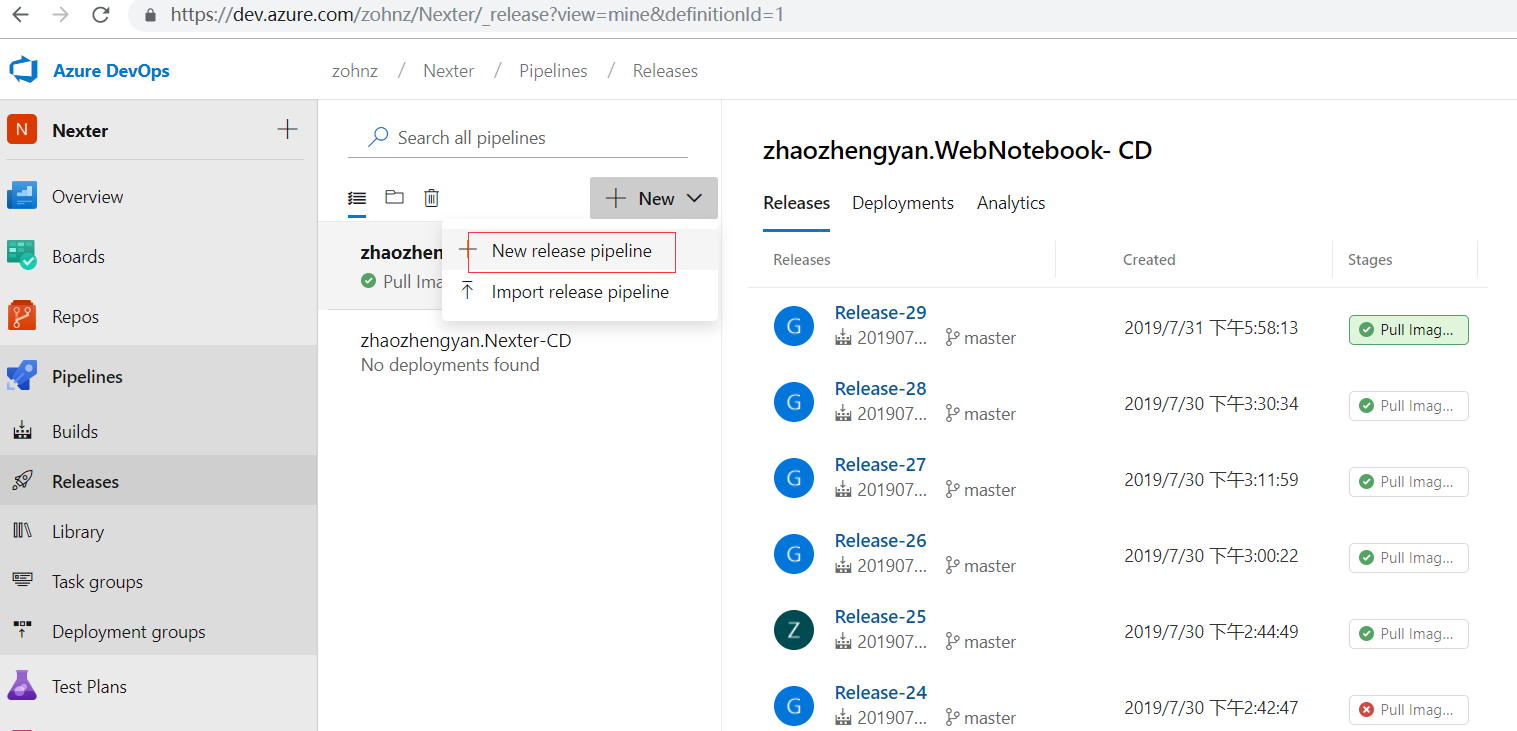Go back using browser back arrow

pyautogui.click(x=20, y=15)
